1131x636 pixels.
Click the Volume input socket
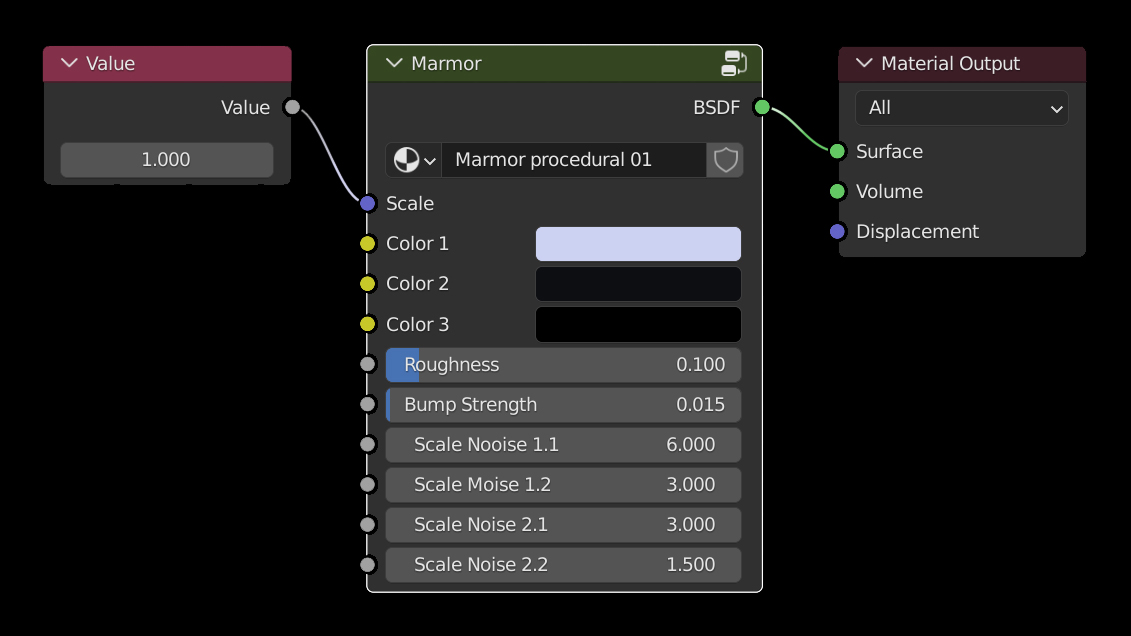click(838, 191)
